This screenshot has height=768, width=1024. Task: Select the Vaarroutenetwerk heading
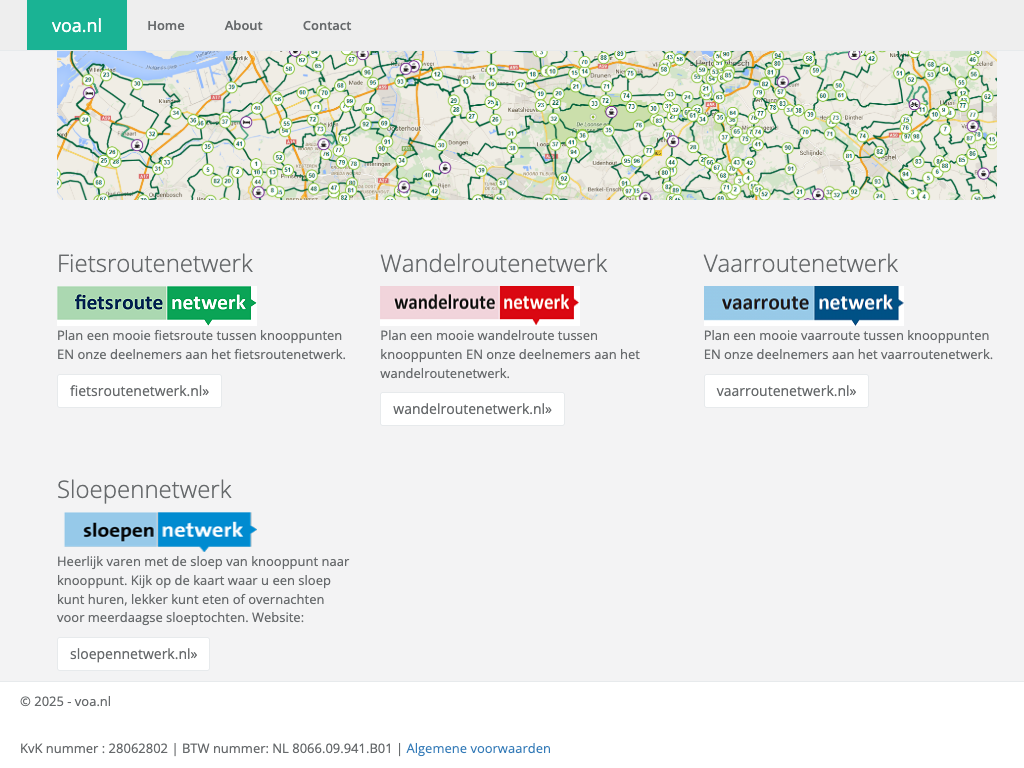point(801,264)
